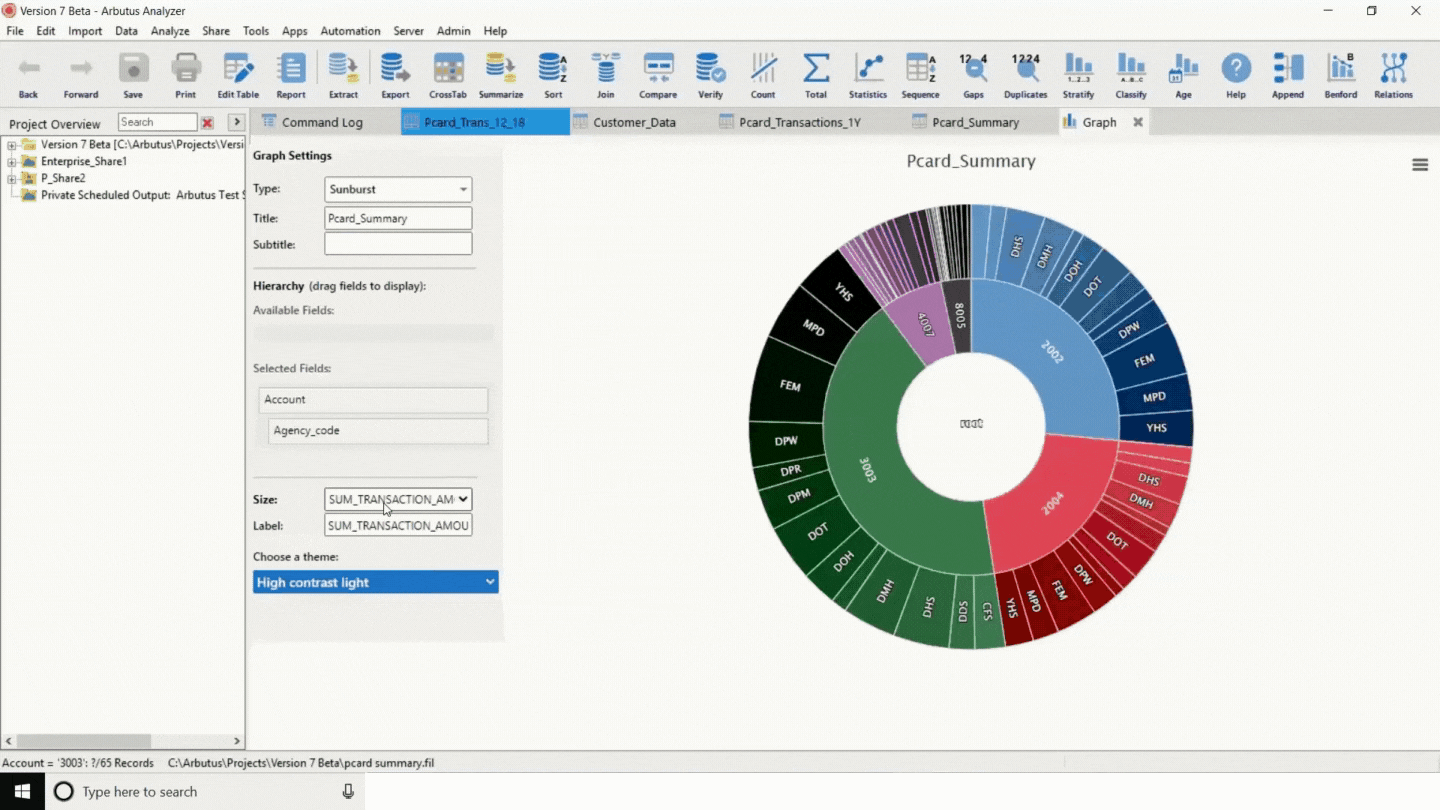Image resolution: width=1440 pixels, height=810 pixels.
Task: Open the graph Type dropdown
Action: tap(398, 189)
